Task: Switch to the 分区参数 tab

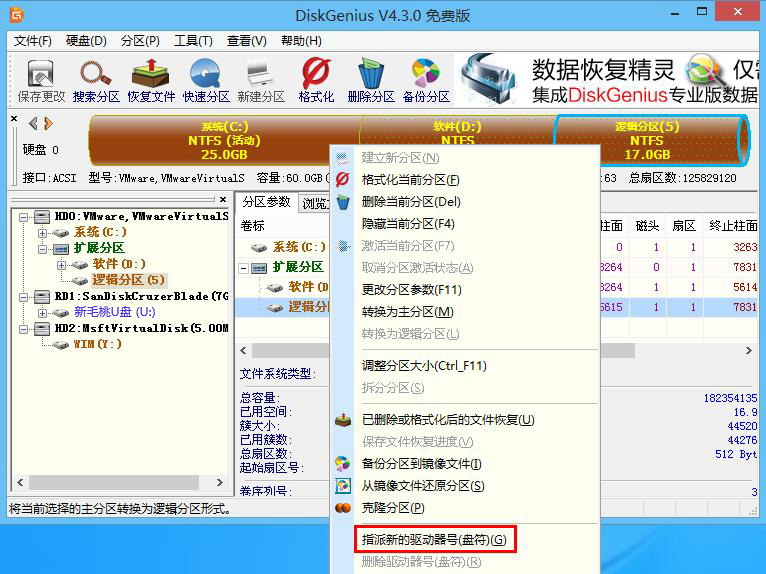Action: [x=266, y=202]
